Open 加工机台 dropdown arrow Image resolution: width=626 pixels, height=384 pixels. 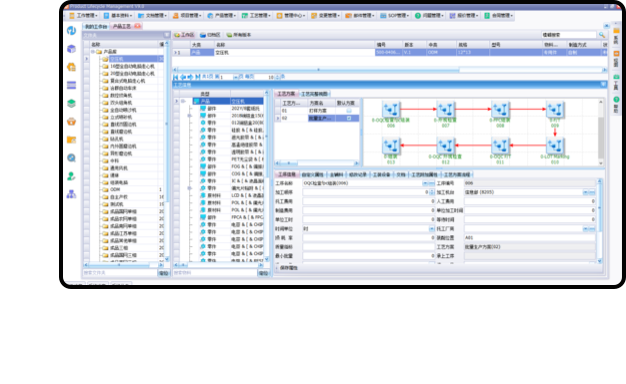tap(585, 192)
